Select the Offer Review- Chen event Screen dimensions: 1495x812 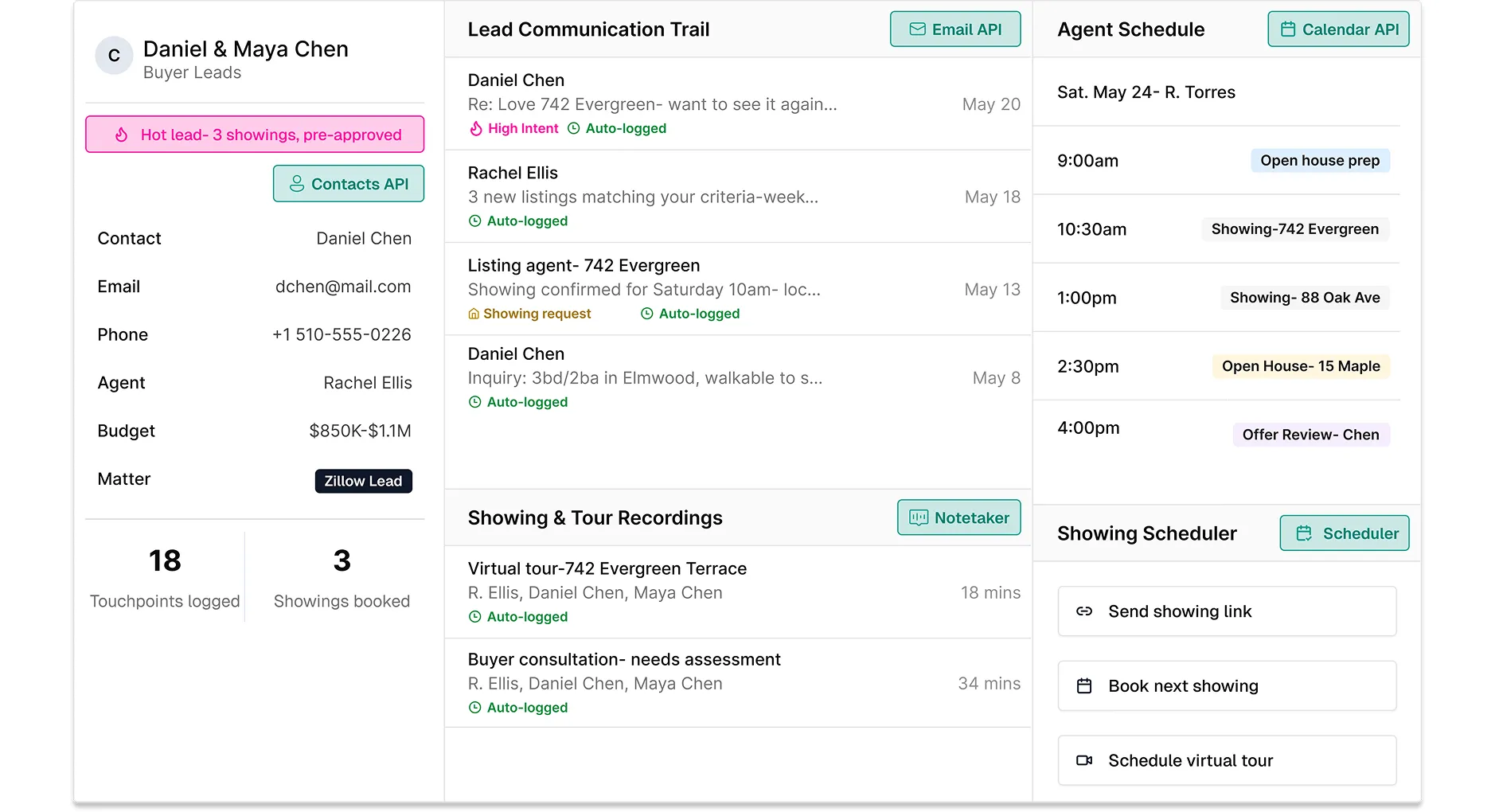(1311, 435)
